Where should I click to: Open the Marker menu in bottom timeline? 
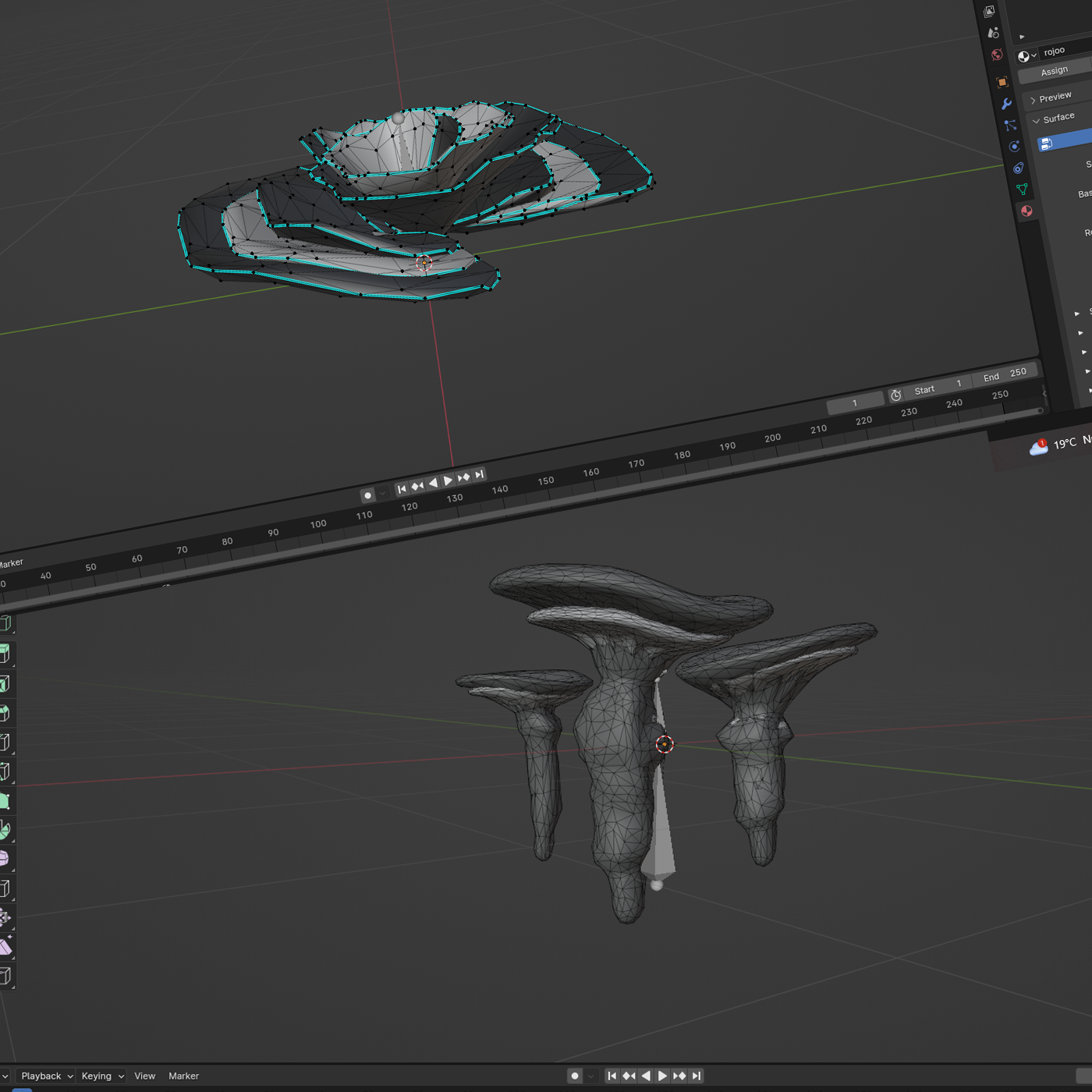pos(183,1076)
